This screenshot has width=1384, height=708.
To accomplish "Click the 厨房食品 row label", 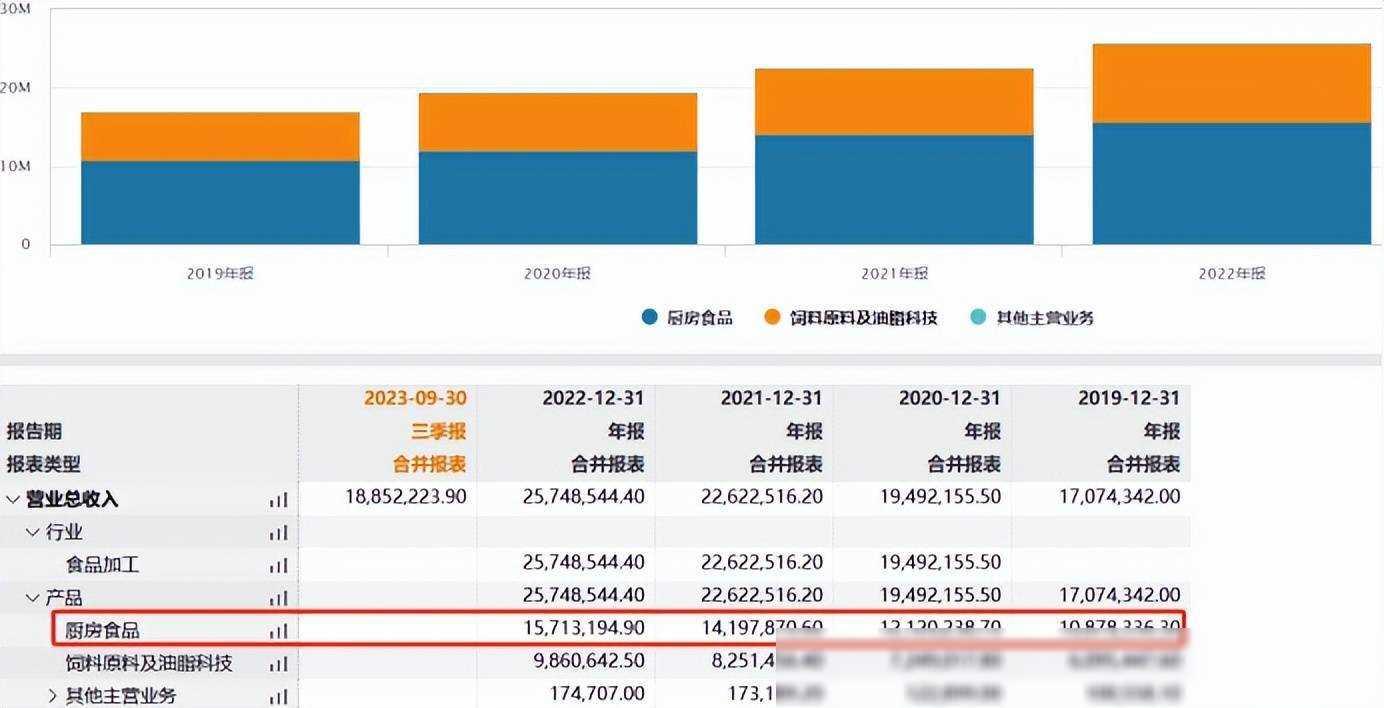I will tap(102, 630).
